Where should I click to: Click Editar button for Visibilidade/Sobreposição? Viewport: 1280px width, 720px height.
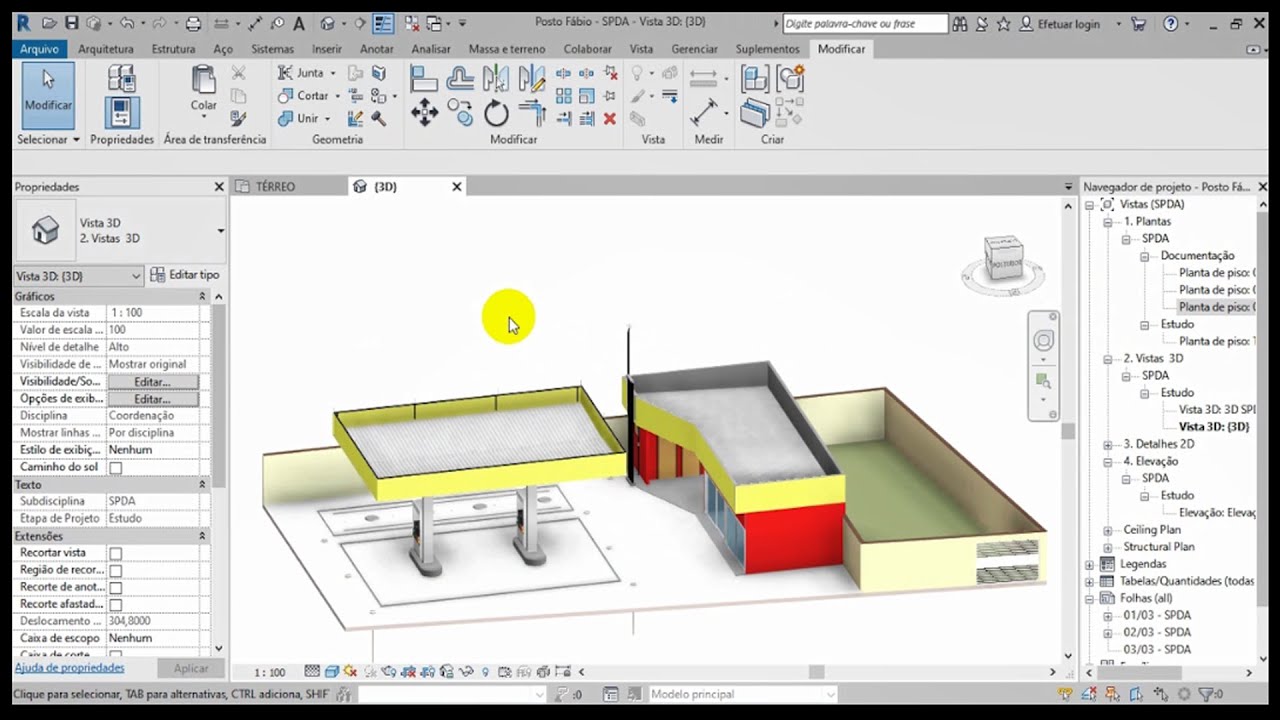(153, 382)
